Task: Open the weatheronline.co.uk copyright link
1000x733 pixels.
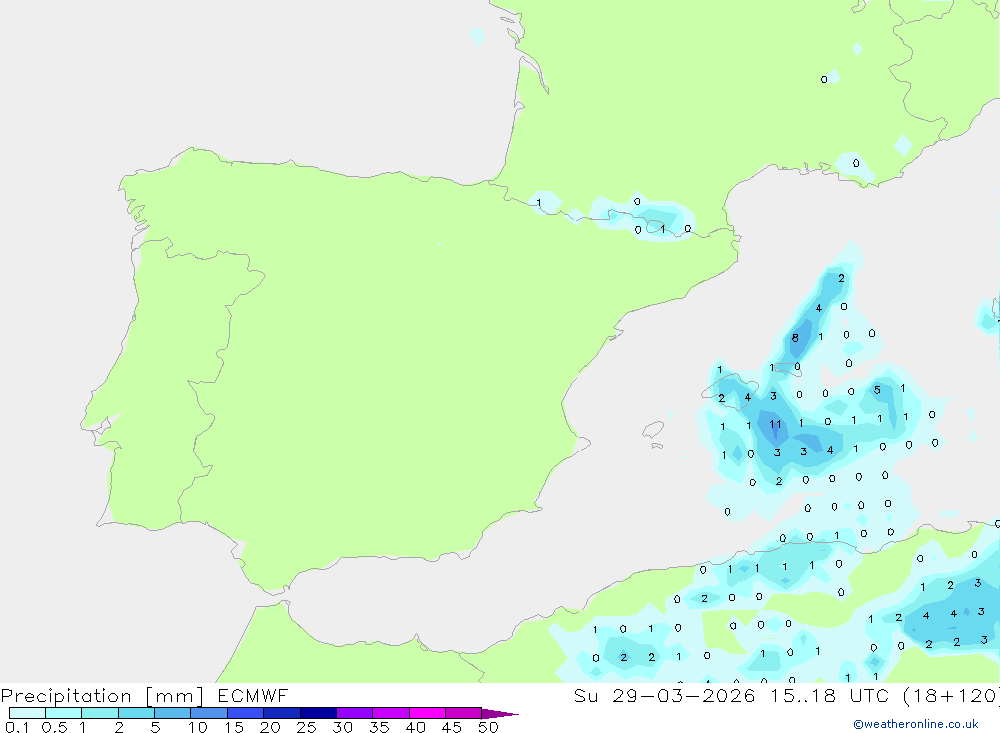Action: (x=916, y=724)
